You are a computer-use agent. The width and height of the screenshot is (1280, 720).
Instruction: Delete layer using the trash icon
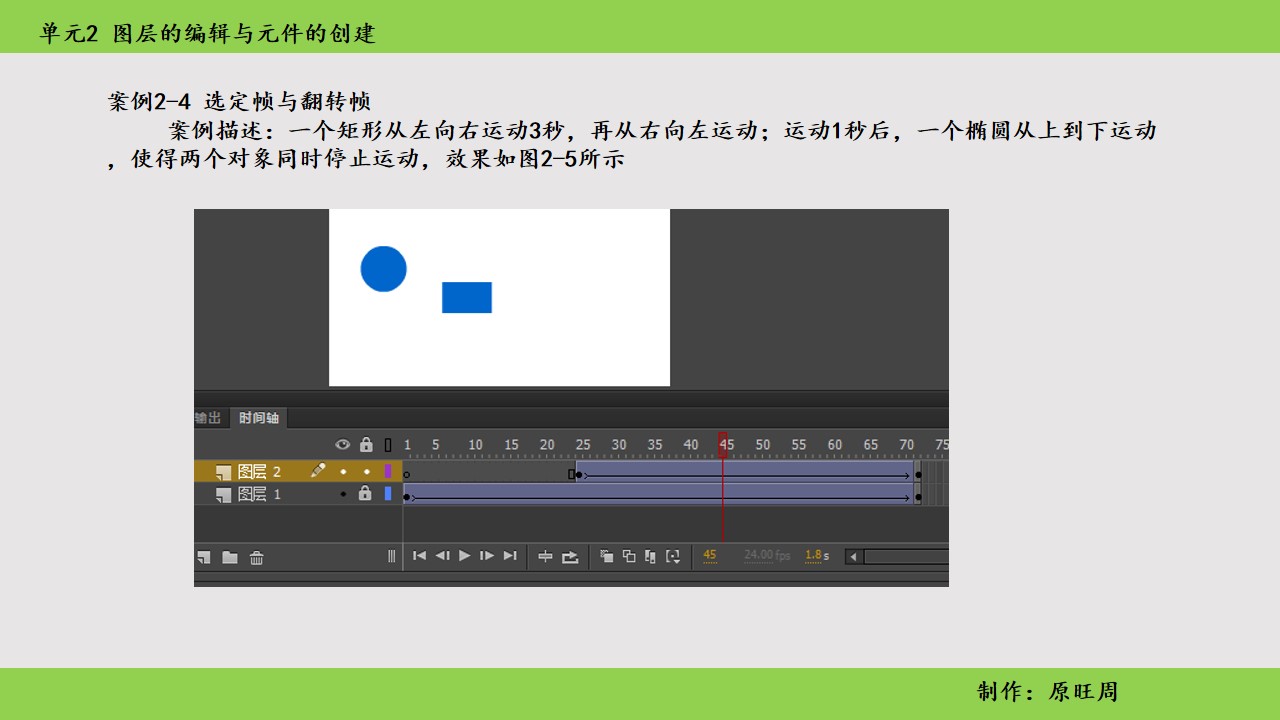point(257,558)
